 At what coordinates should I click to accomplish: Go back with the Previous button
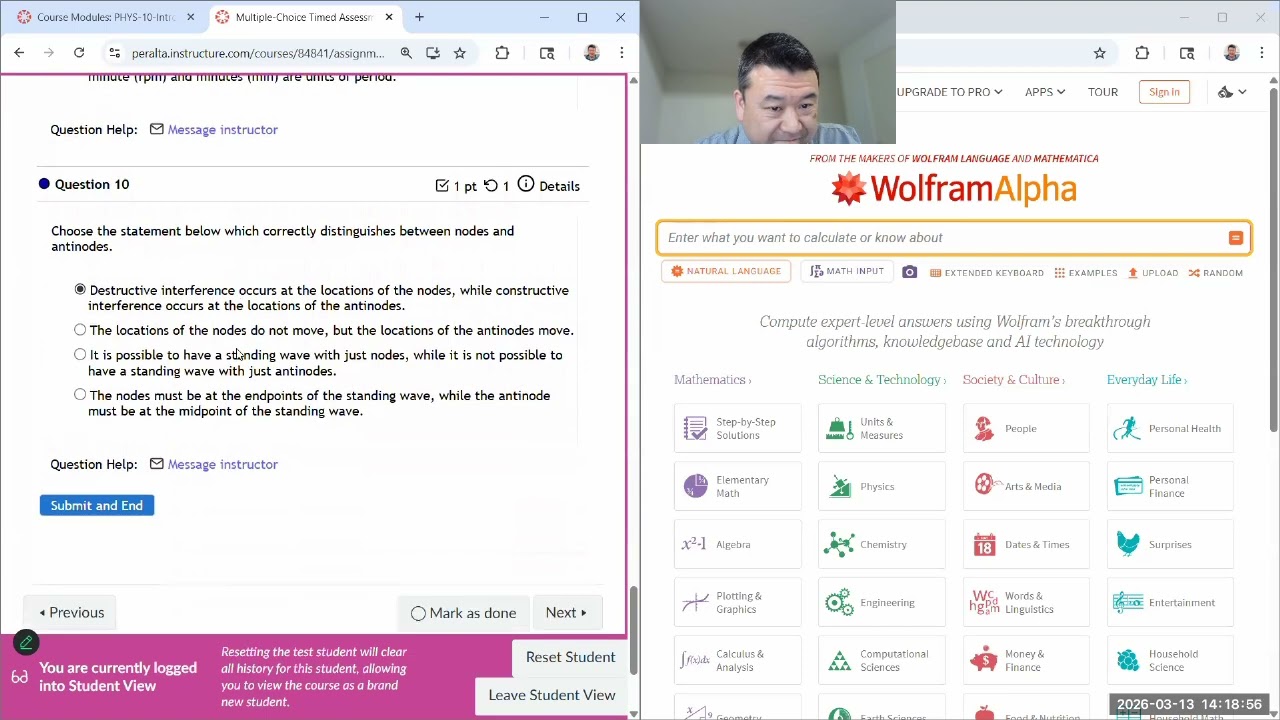(x=71, y=613)
